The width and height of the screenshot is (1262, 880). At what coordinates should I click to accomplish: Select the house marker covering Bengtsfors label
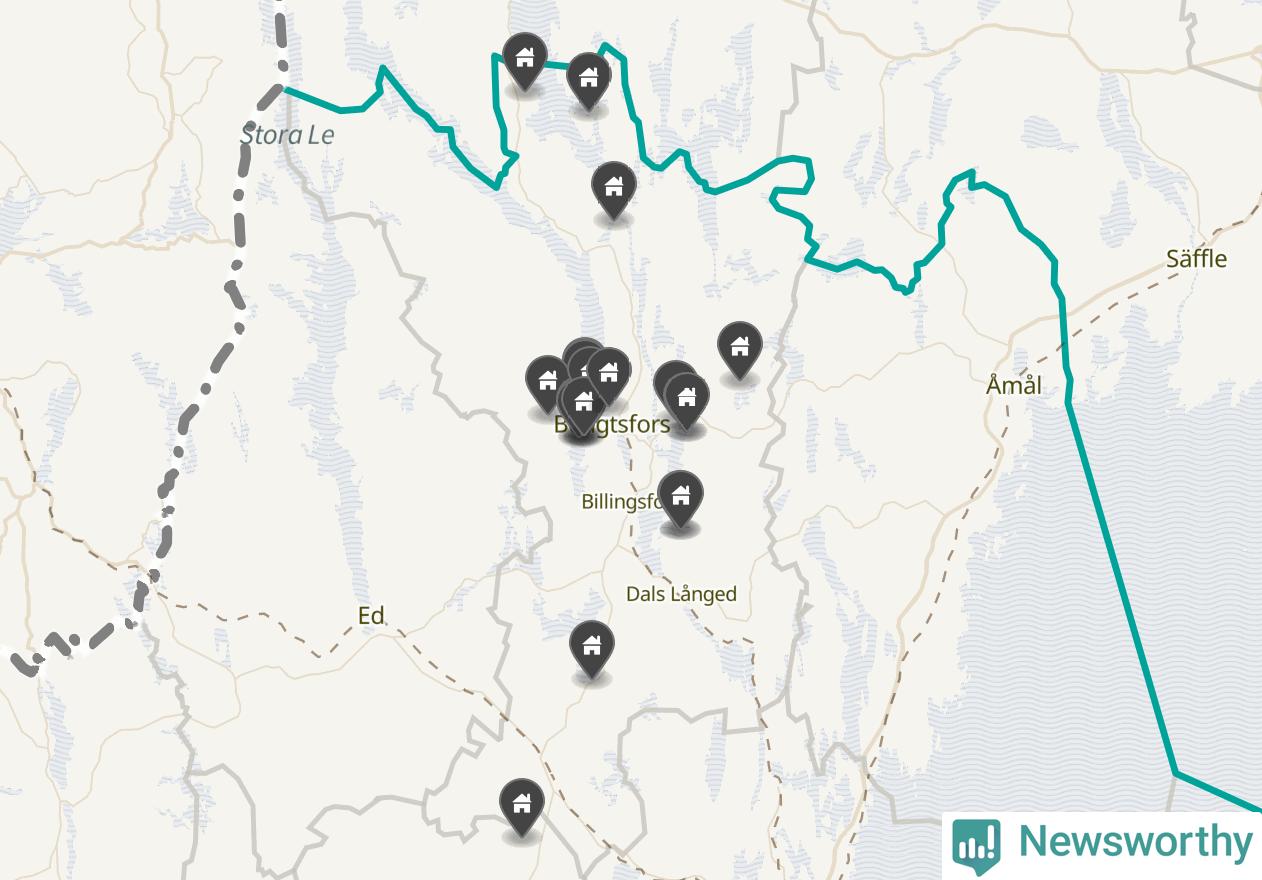582,406
